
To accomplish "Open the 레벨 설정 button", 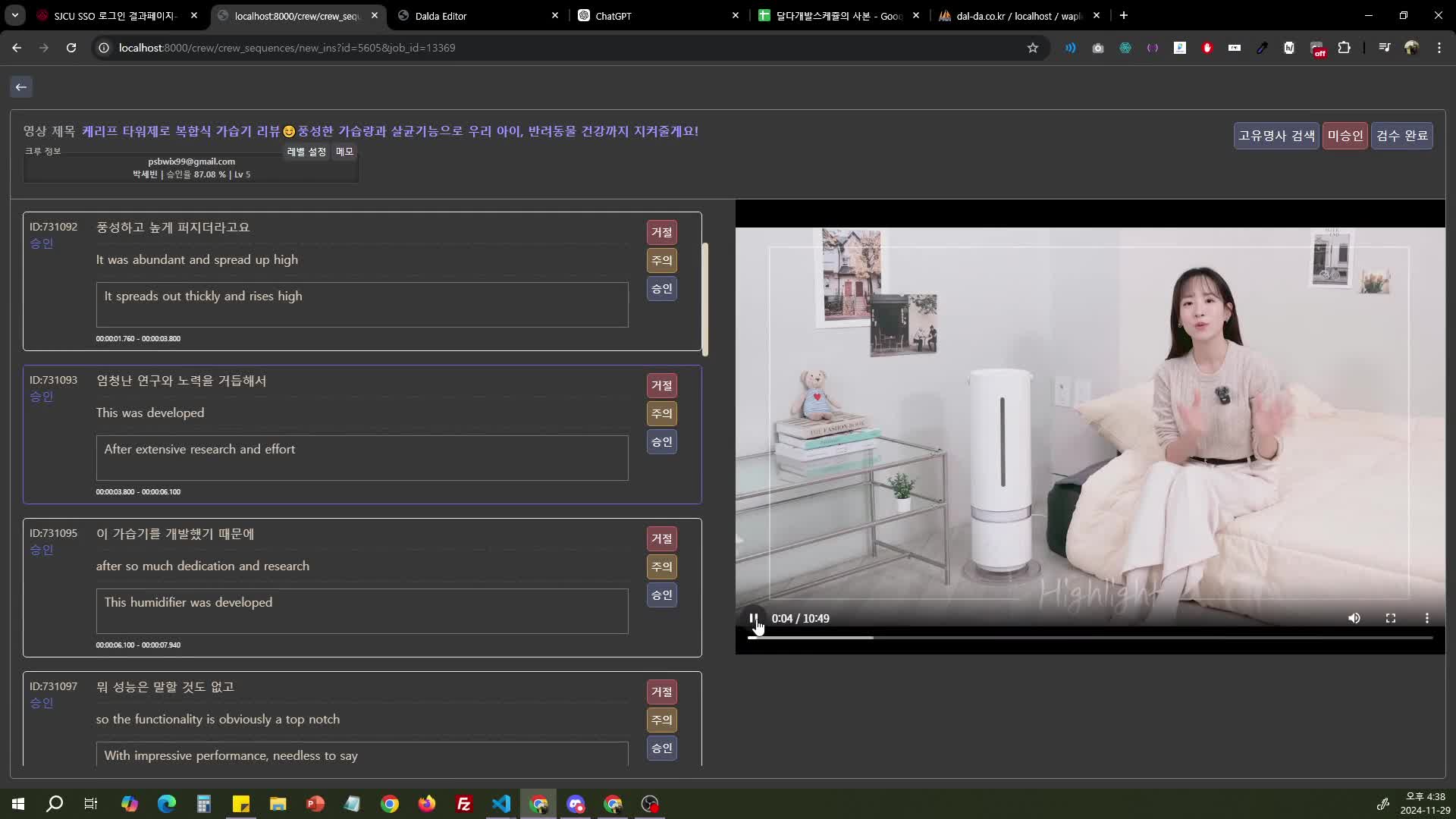I will tap(306, 152).
